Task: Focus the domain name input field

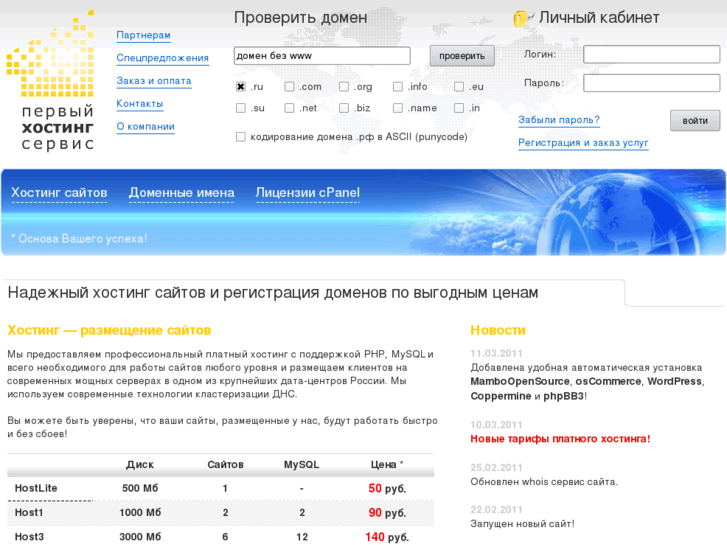Action: click(x=322, y=56)
